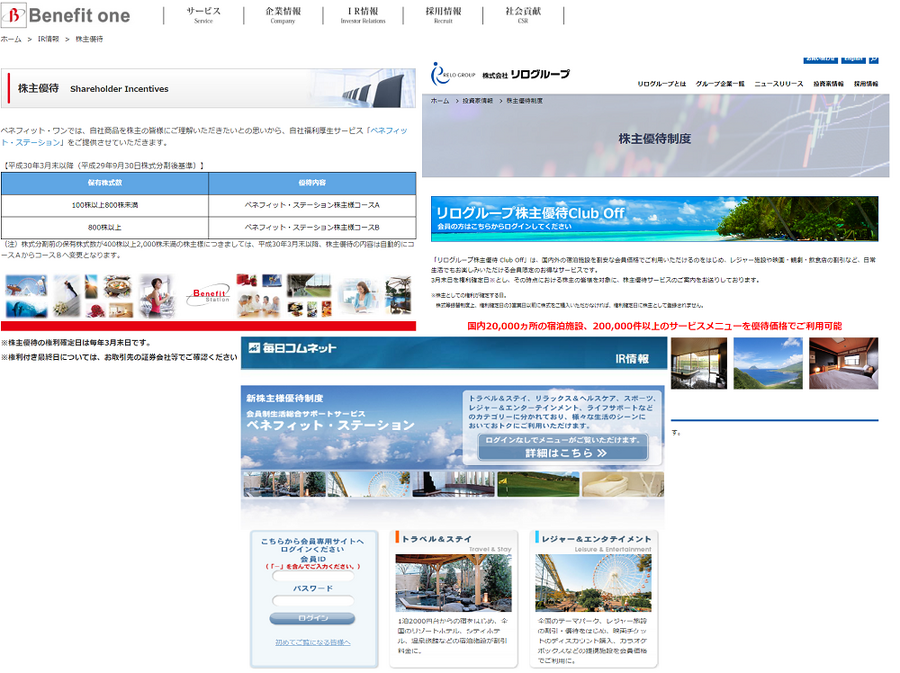The height and width of the screenshot is (673, 900).
Task: Click the 株主優待制度 page heading
Action: [x=654, y=139]
